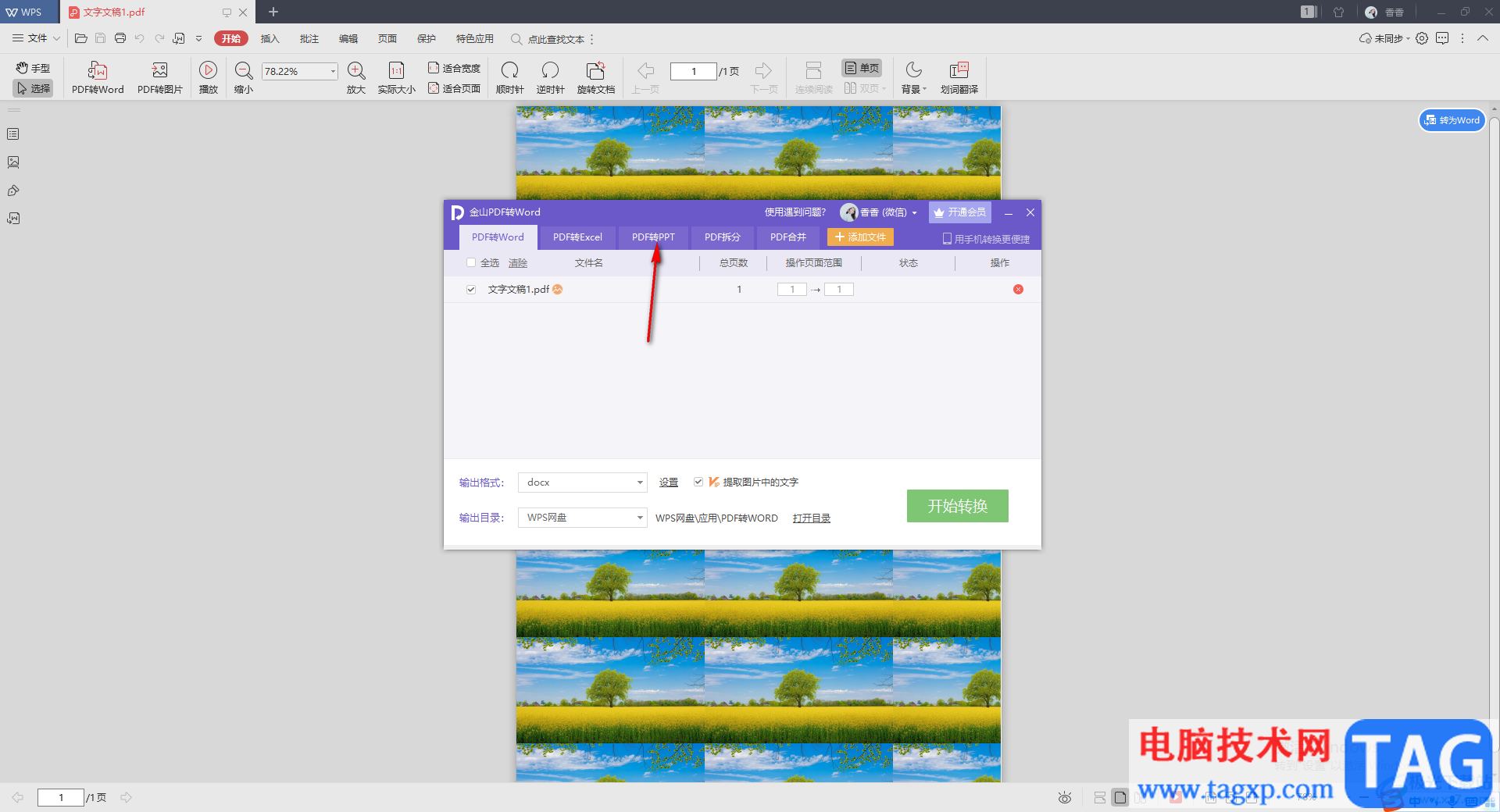Screen dimensions: 1500x812
Task: Activate the Select (选择) cursor tool
Action: point(33,88)
